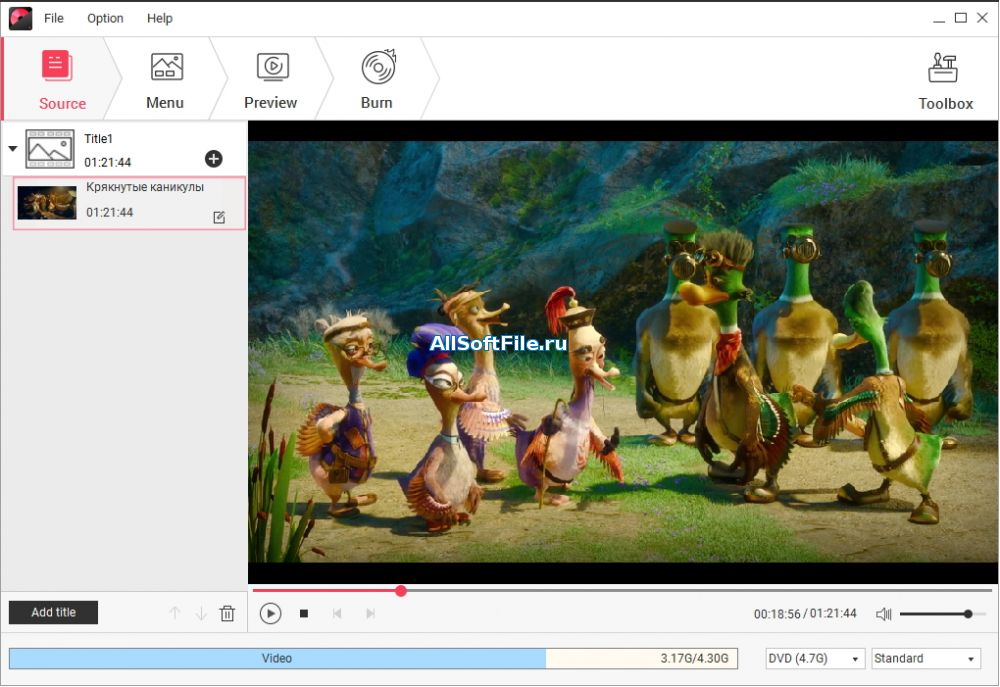
Task: Click the Video disc capacity bar
Action: coord(373,658)
